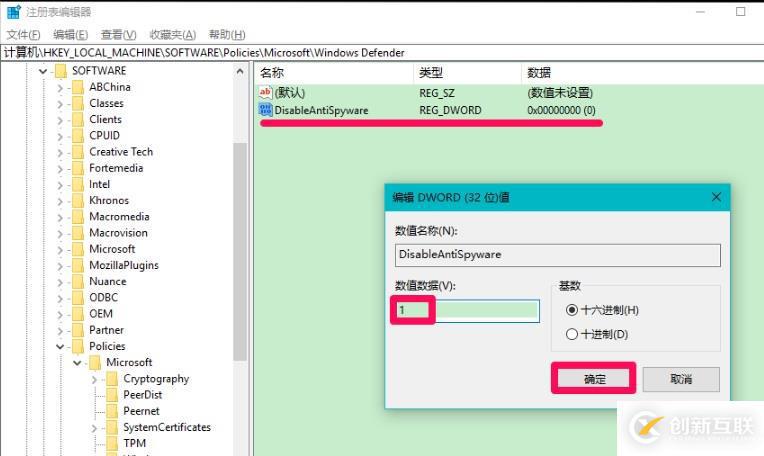This screenshot has width=764, height=456.
Task: Select the Classes folder icon
Action: (x=77, y=103)
